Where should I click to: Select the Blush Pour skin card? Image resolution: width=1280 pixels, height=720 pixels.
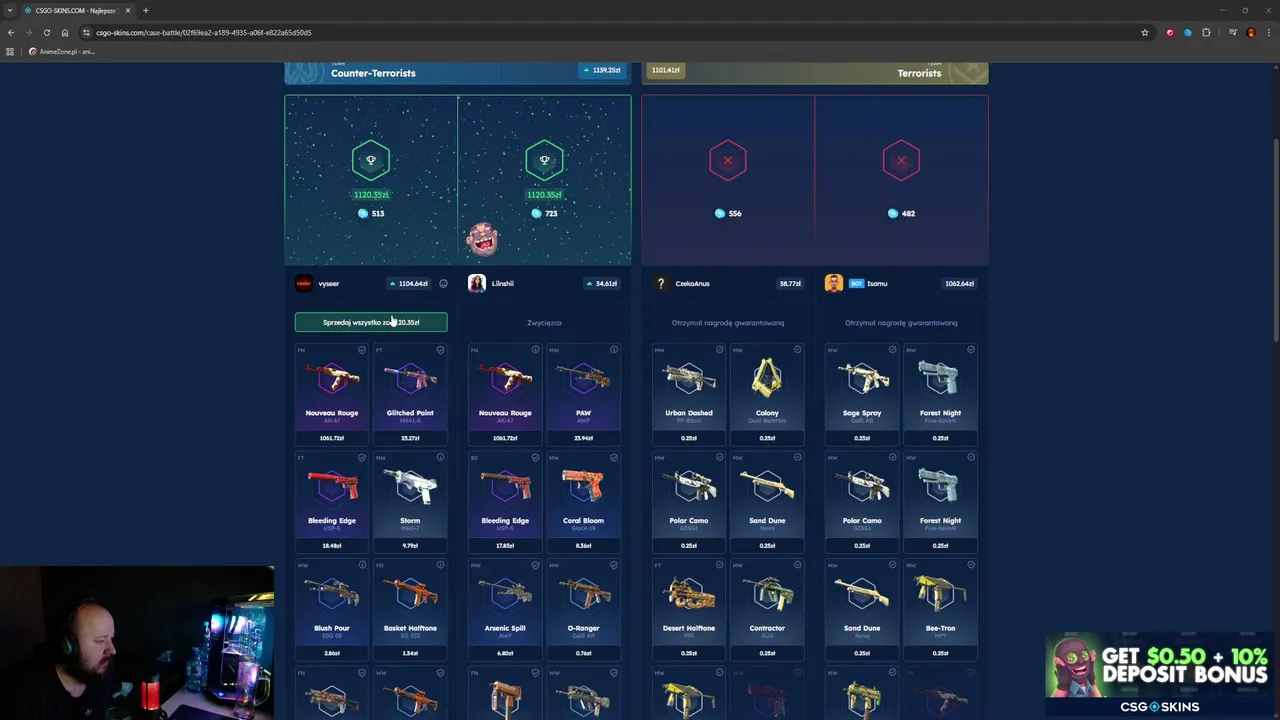pyautogui.click(x=332, y=609)
